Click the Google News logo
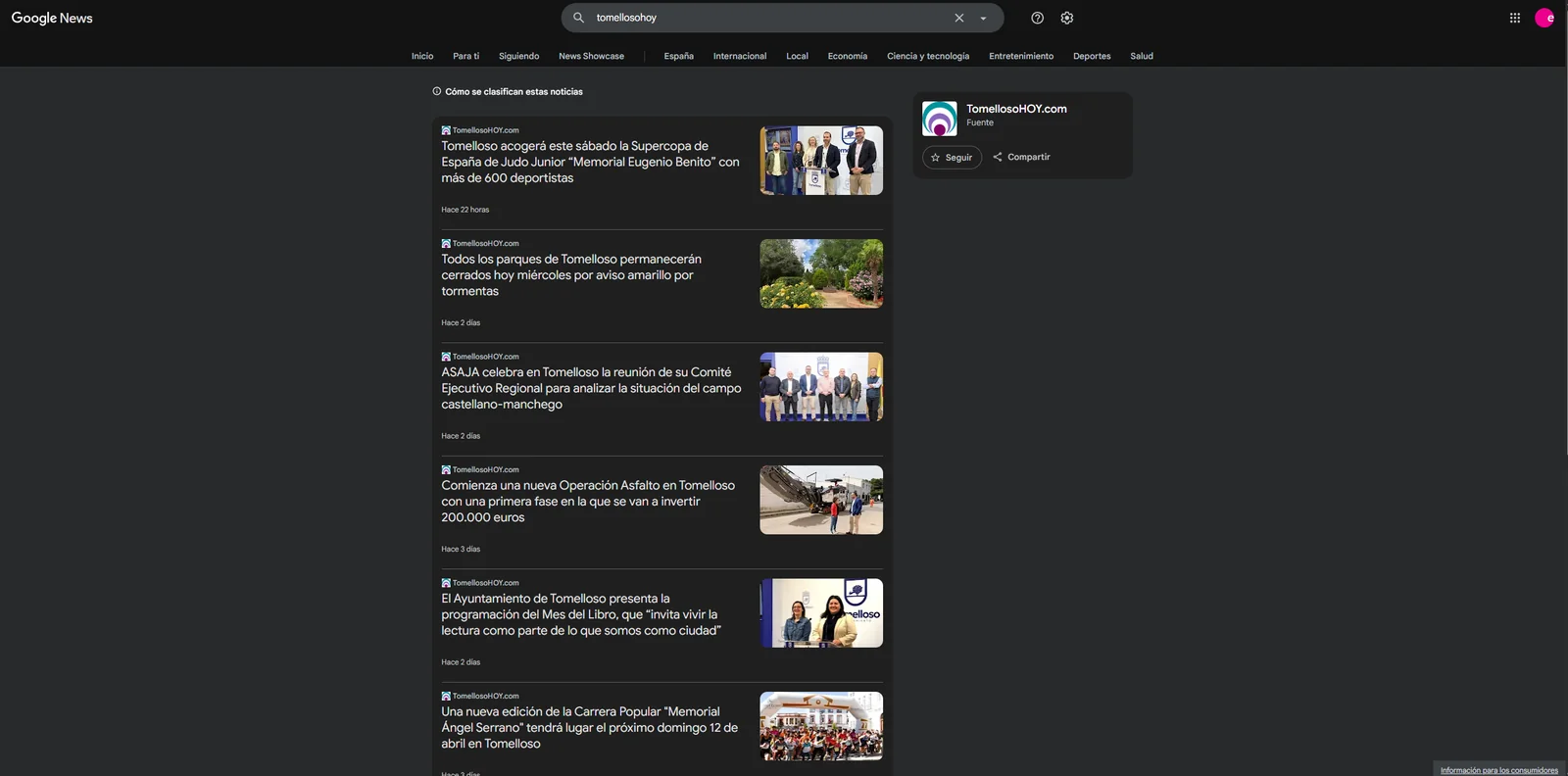Image resolution: width=1568 pixels, height=776 pixels. (x=52, y=18)
